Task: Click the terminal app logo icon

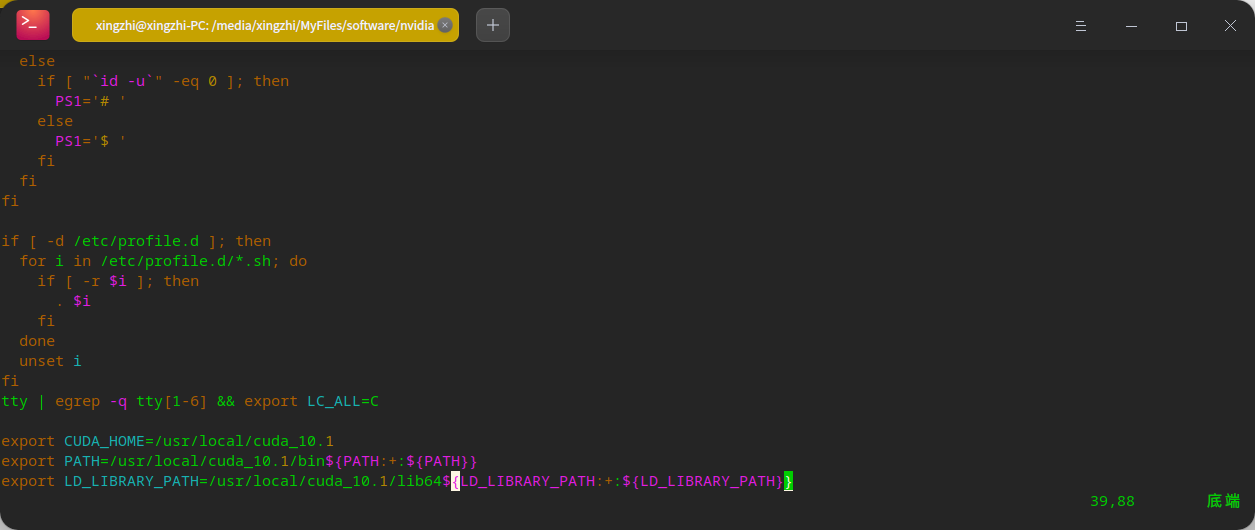Action: [x=33, y=25]
